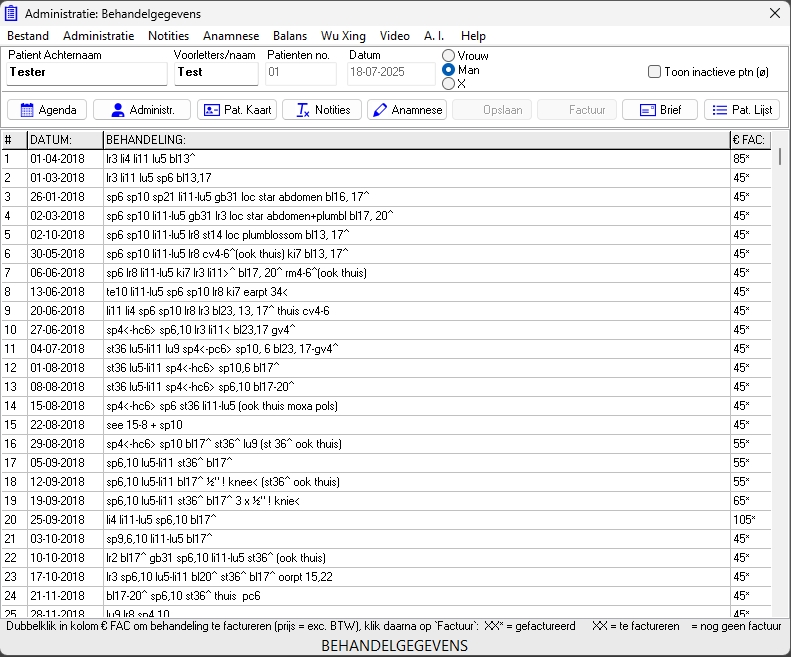Open Pat. Kaart patient card
791x657 pixels.
click(236, 110)
